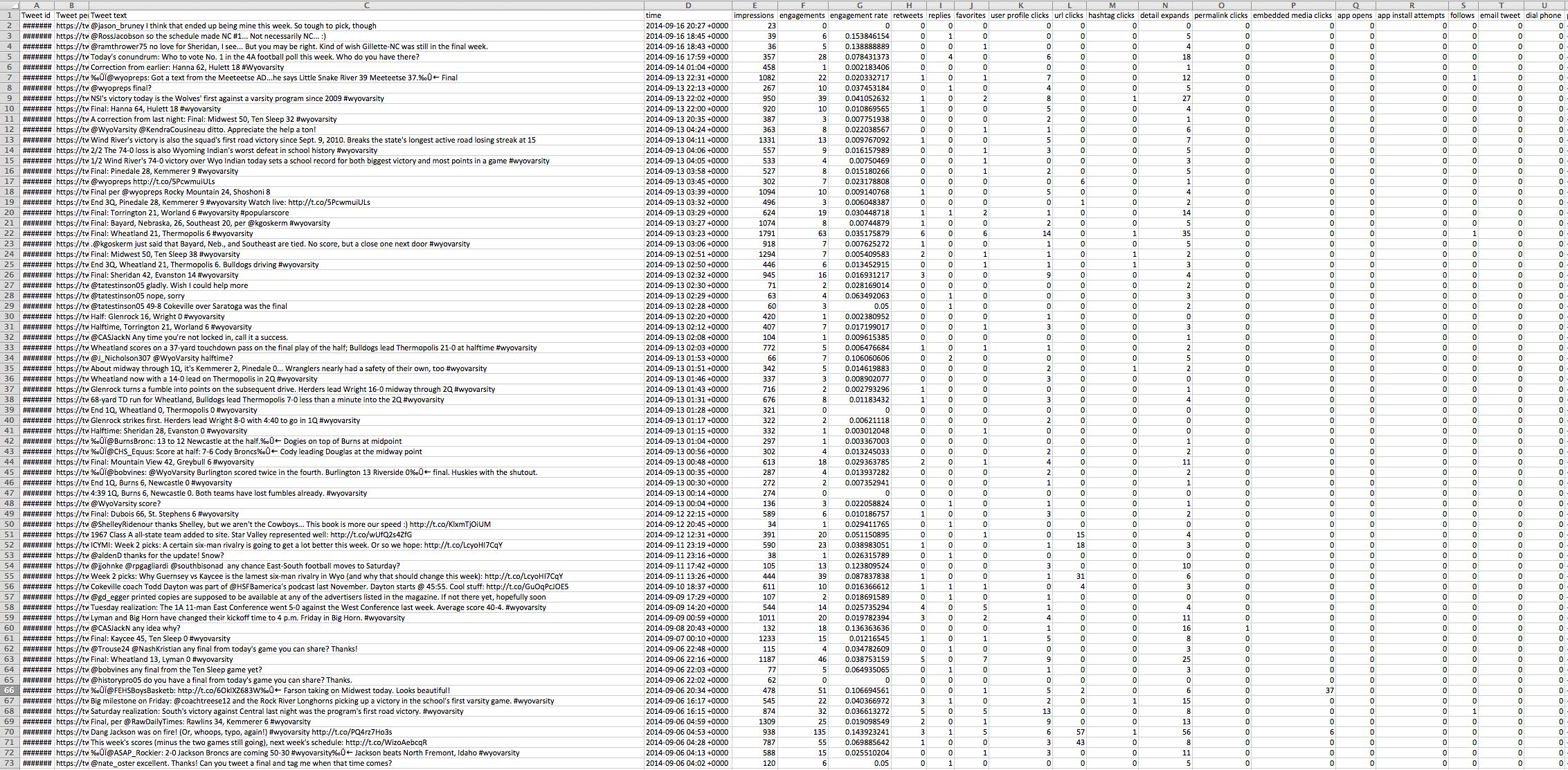The image size is (1568, 770).
Task: Select row 66 header
Action: pyautogui.click(x=10, y=690)
